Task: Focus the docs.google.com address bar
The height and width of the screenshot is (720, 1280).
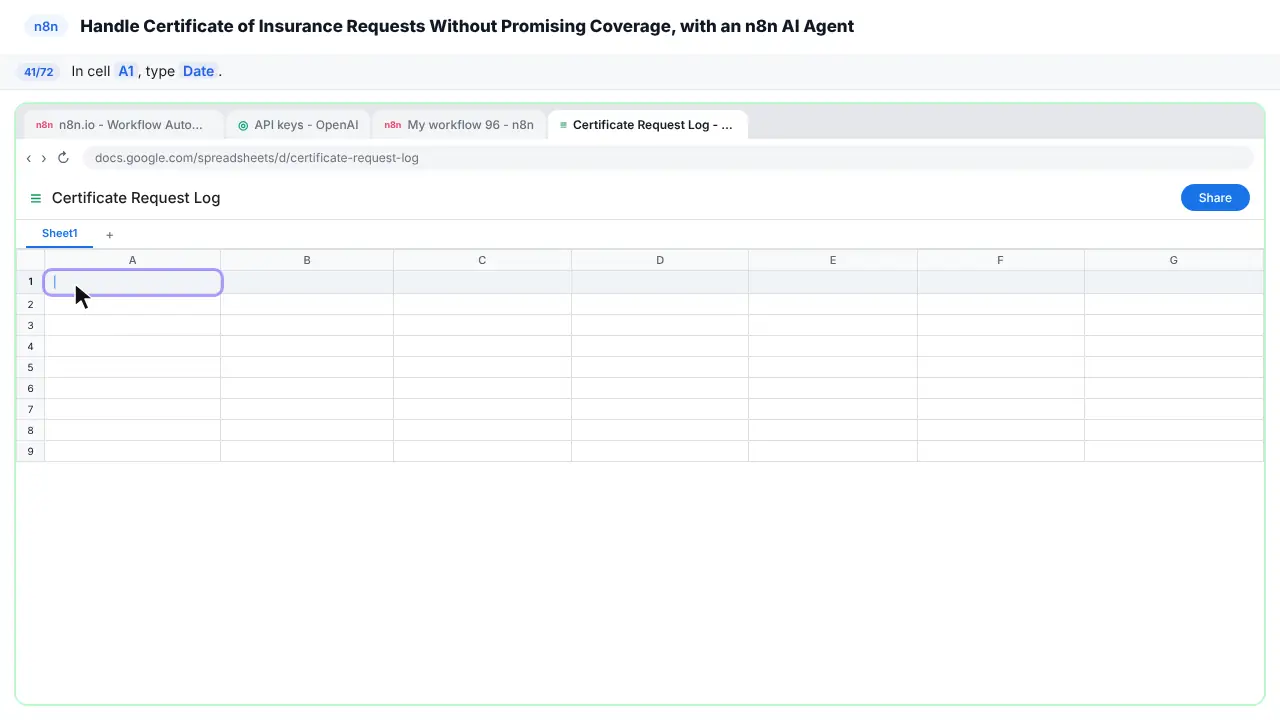Action: pyautogui.click(x=668, y=158)
